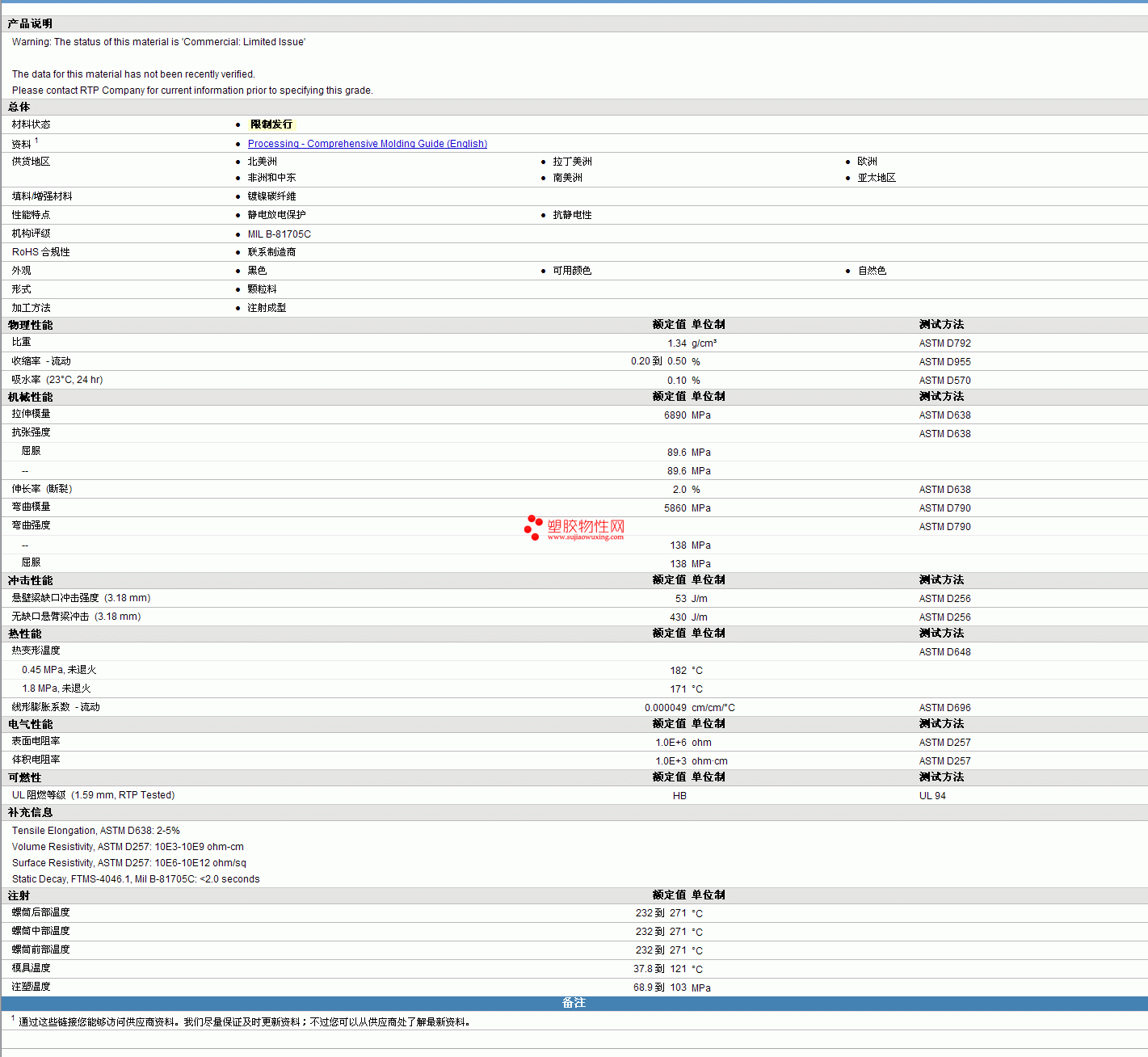Click the MIL B-81705C rating text
This screenshot has width=1148, height=1057.
pos(279,234)
